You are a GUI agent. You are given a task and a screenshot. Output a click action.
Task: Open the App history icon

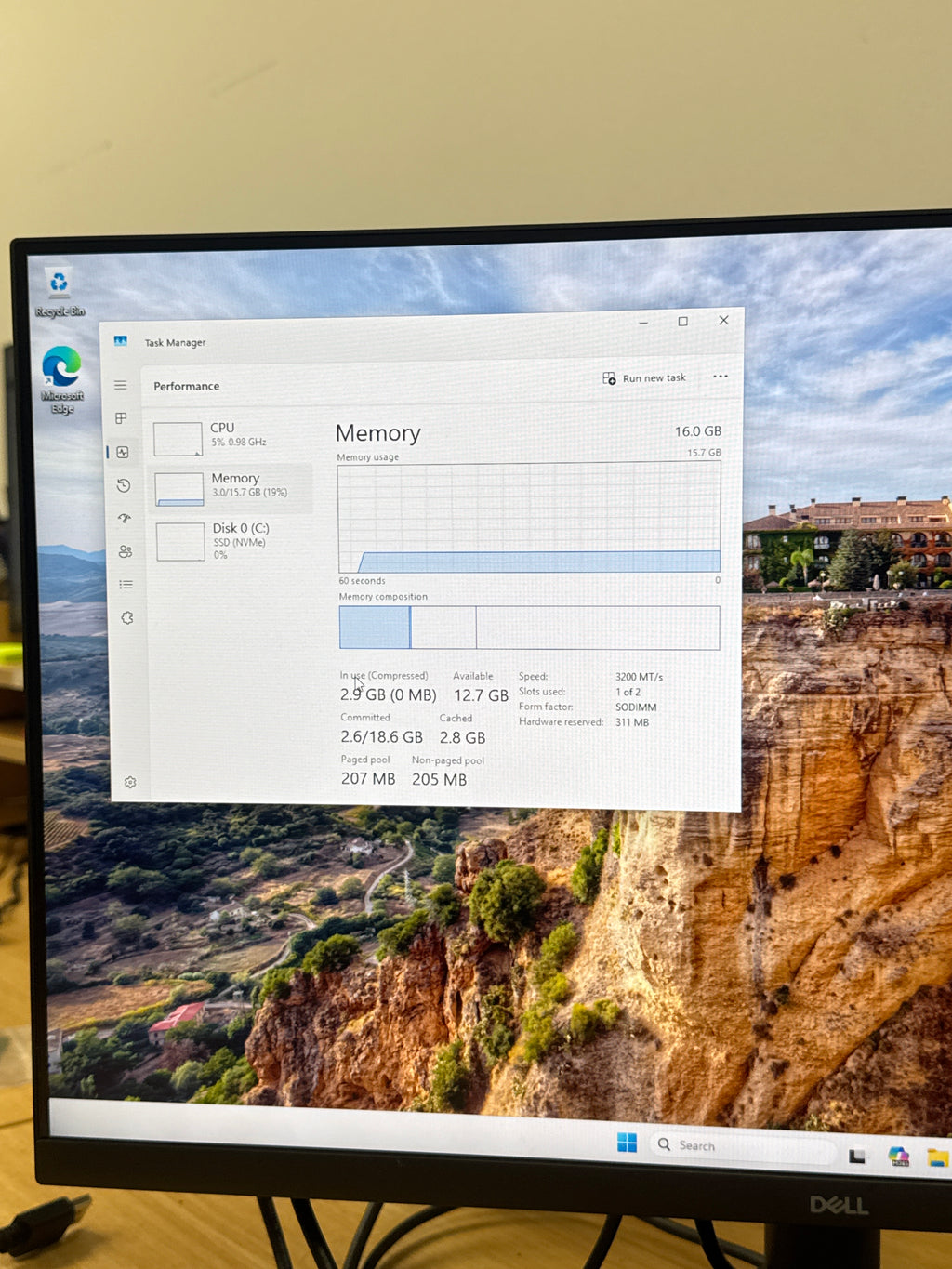124,485
